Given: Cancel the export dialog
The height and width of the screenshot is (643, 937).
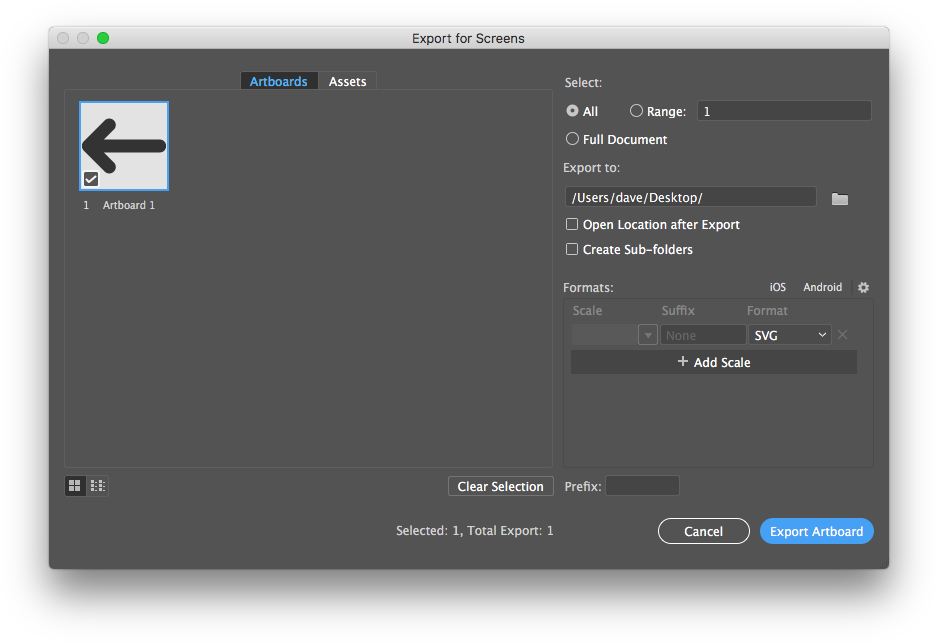Looking at the screenshot, I should [x=703, y=531].
